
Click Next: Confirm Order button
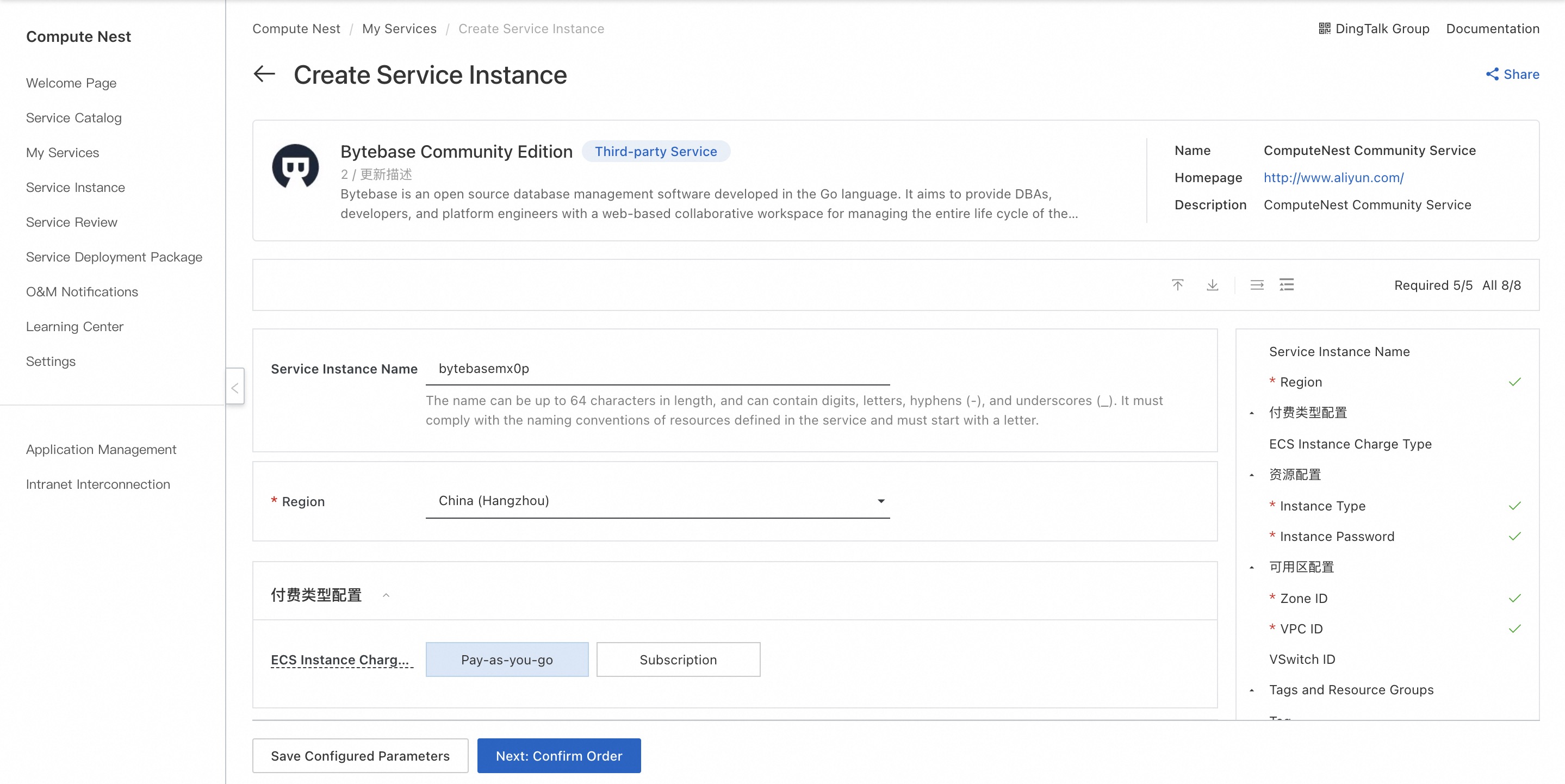pyautogui.click(x=559, y=756)
